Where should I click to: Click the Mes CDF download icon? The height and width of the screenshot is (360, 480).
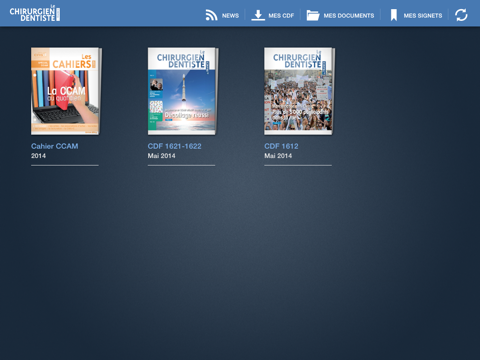tap(258, 15)
